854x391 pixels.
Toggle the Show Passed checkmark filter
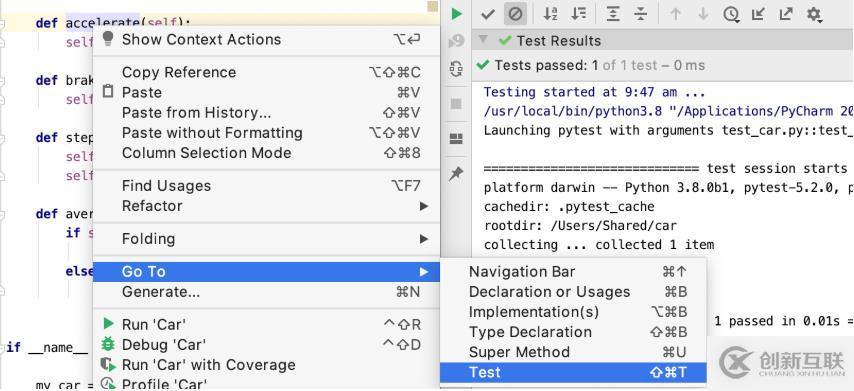(x=487, y=14)
